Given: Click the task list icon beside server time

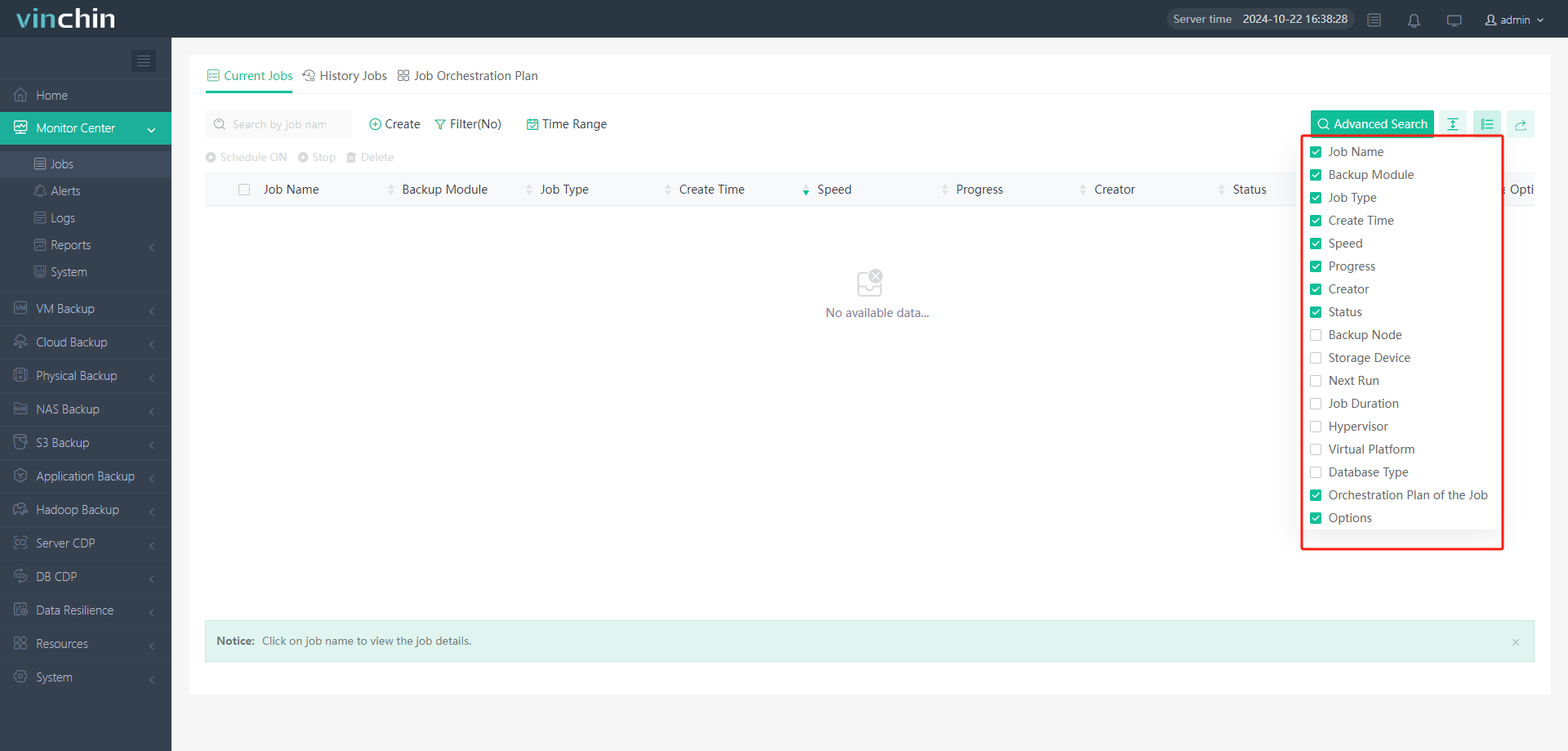Looking at the screenshot, I should click(x=1374, y=20).
